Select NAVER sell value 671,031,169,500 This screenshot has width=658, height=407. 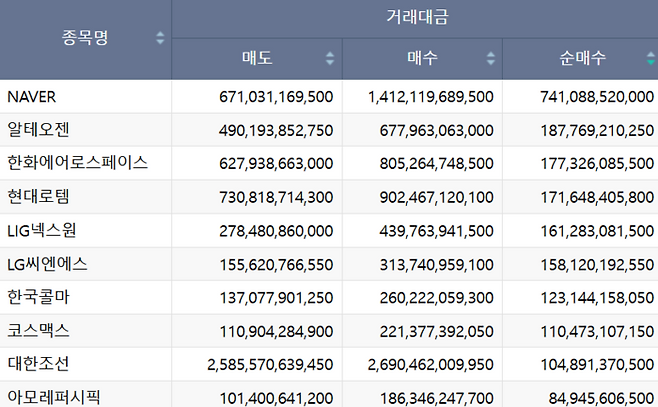[x=276, y=97]
